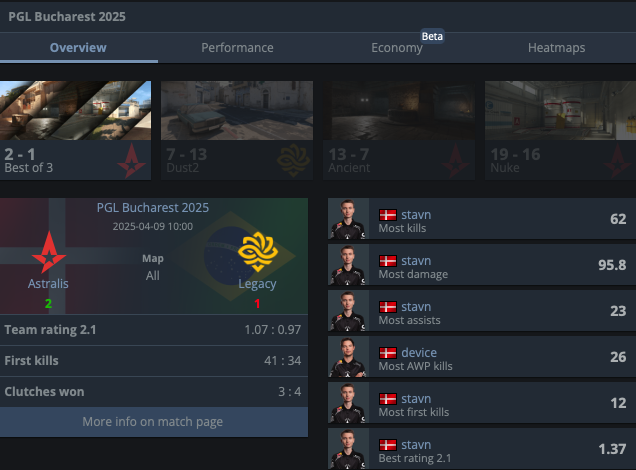Open the Legacy team link
The width and height of the screenshot is (636, 470).
coord(257,284)
